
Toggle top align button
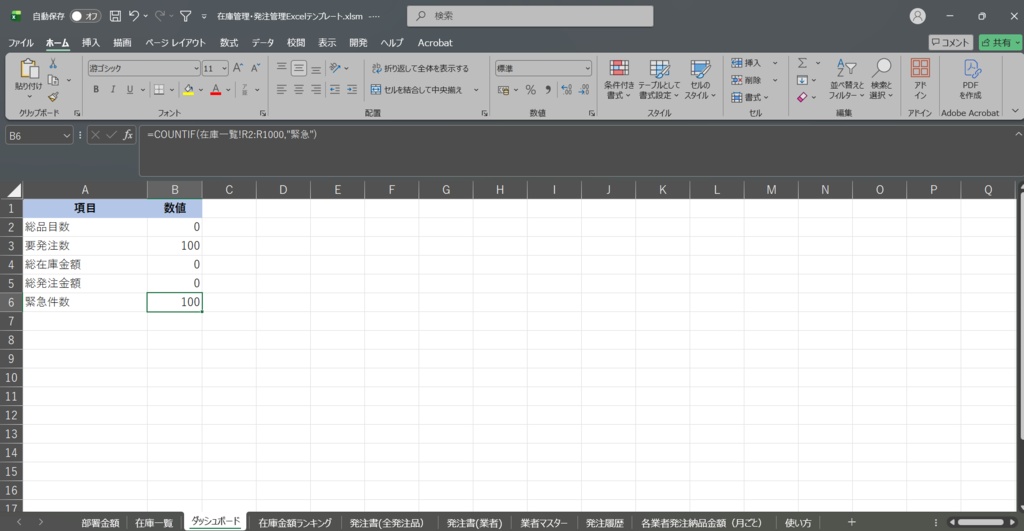pyautogui.click(x=281, y=68)
